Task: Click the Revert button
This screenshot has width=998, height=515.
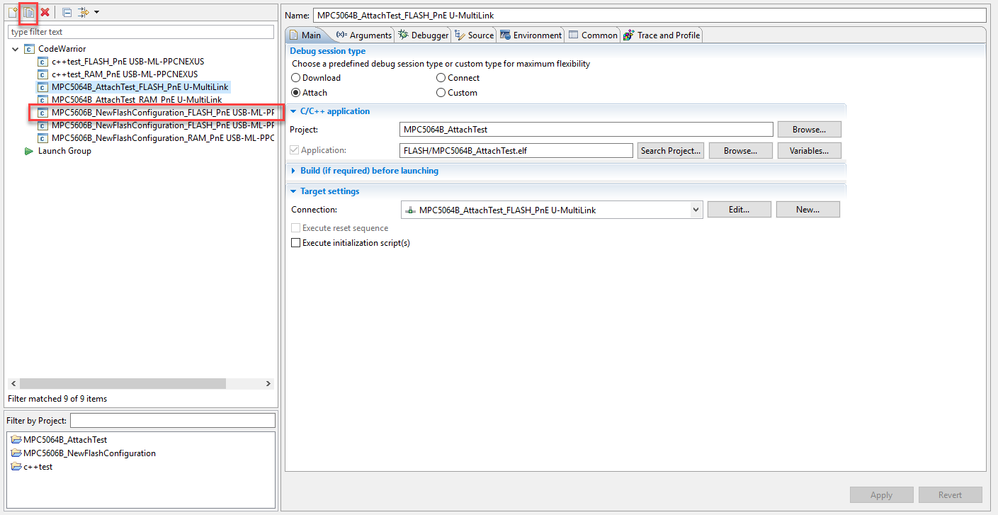Action: [x=950, y=495]
